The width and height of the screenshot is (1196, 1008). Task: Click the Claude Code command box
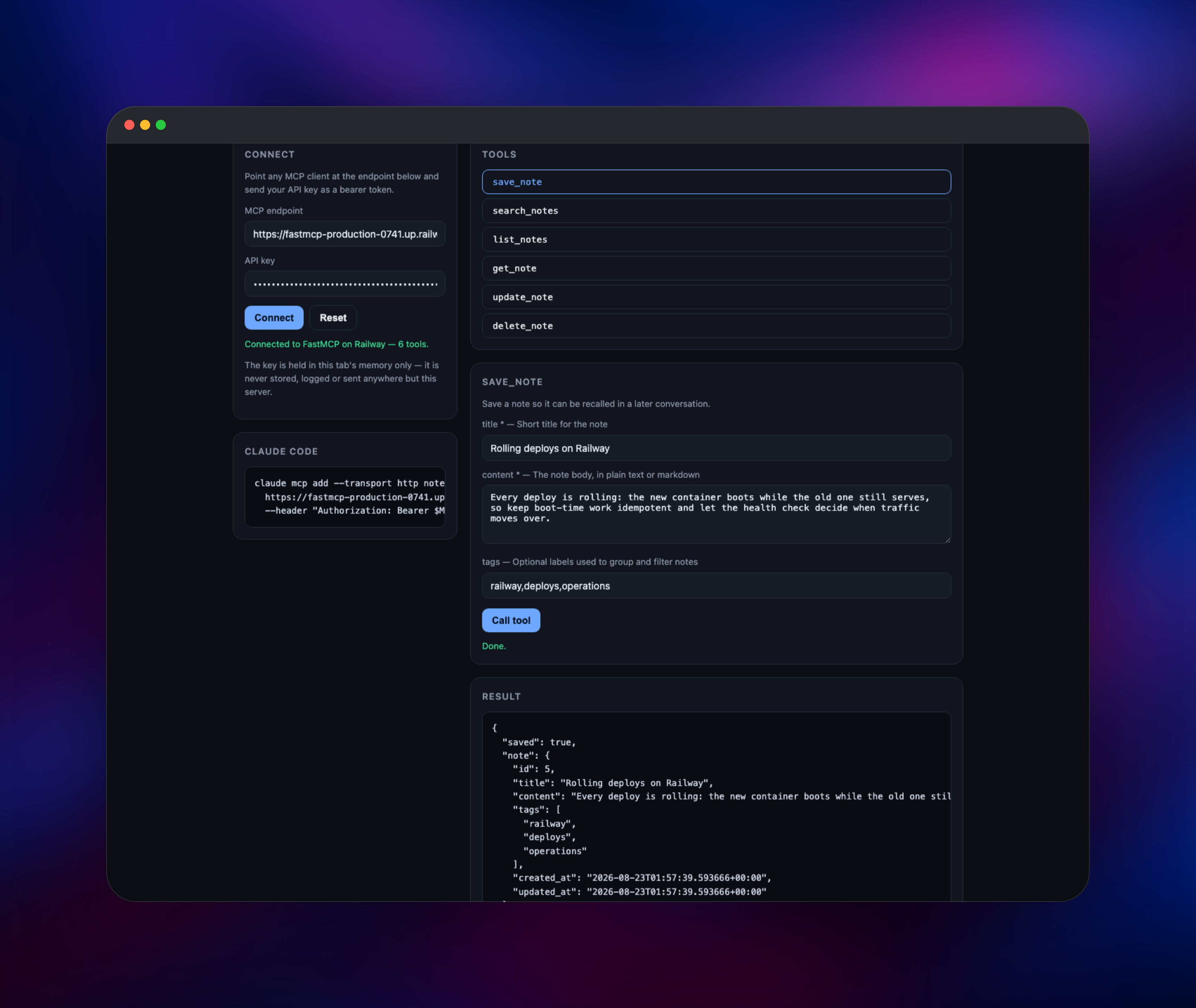345,497
